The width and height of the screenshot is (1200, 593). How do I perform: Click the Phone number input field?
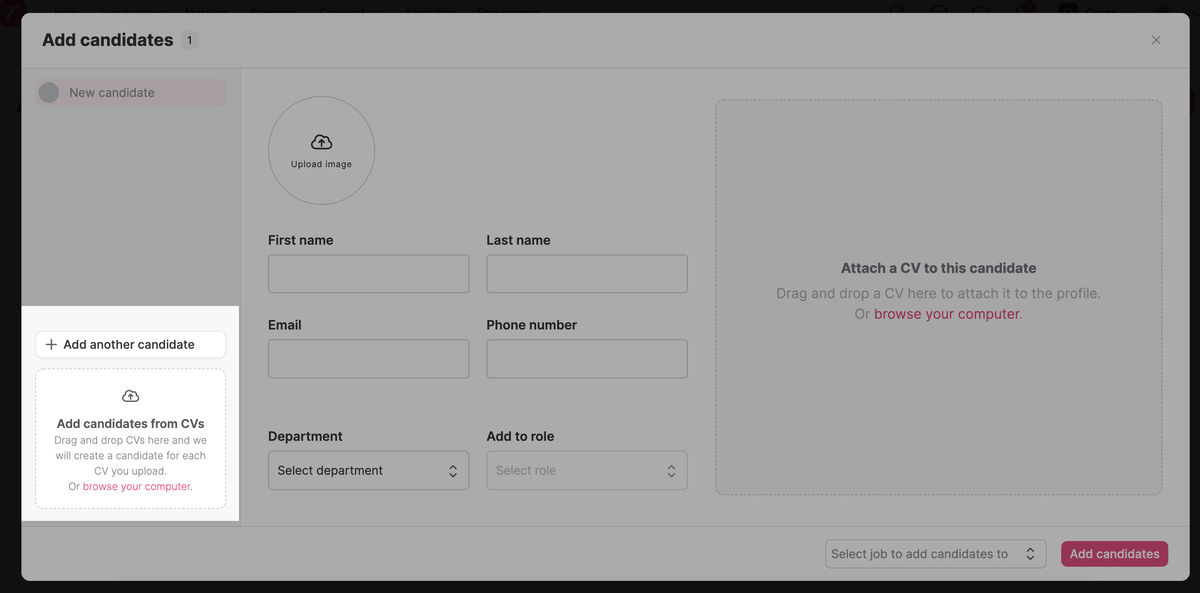tap(586, 359)
